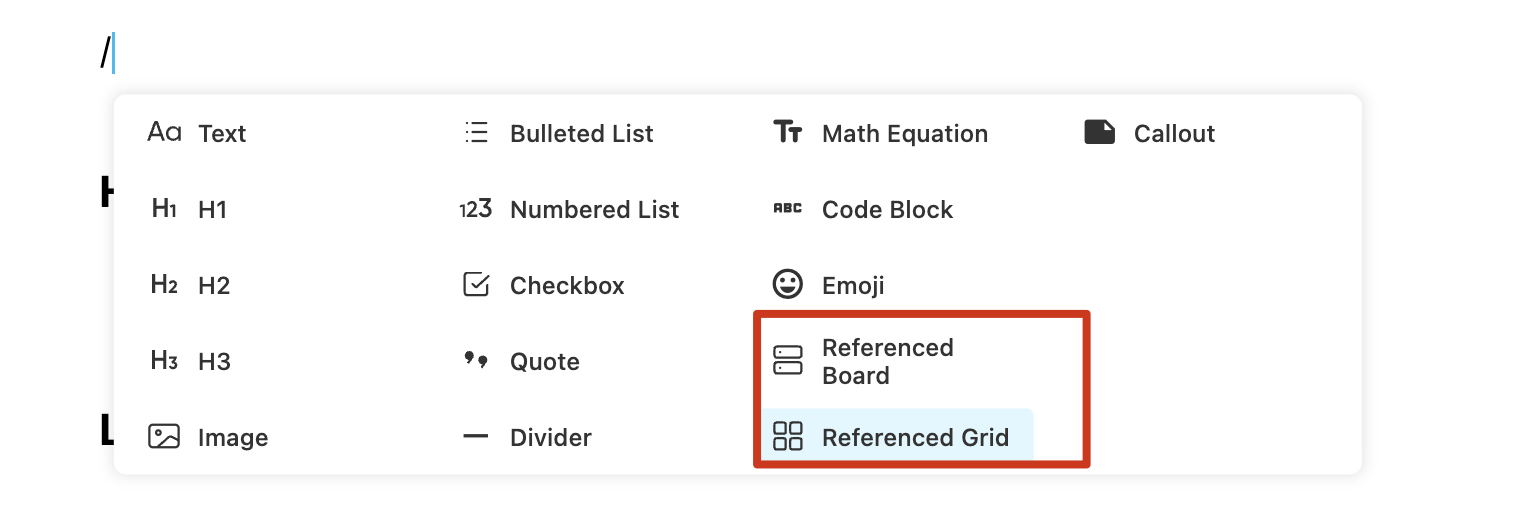Select the Callout menu entry text
1524x510 pixels.
pos(1174,133)
